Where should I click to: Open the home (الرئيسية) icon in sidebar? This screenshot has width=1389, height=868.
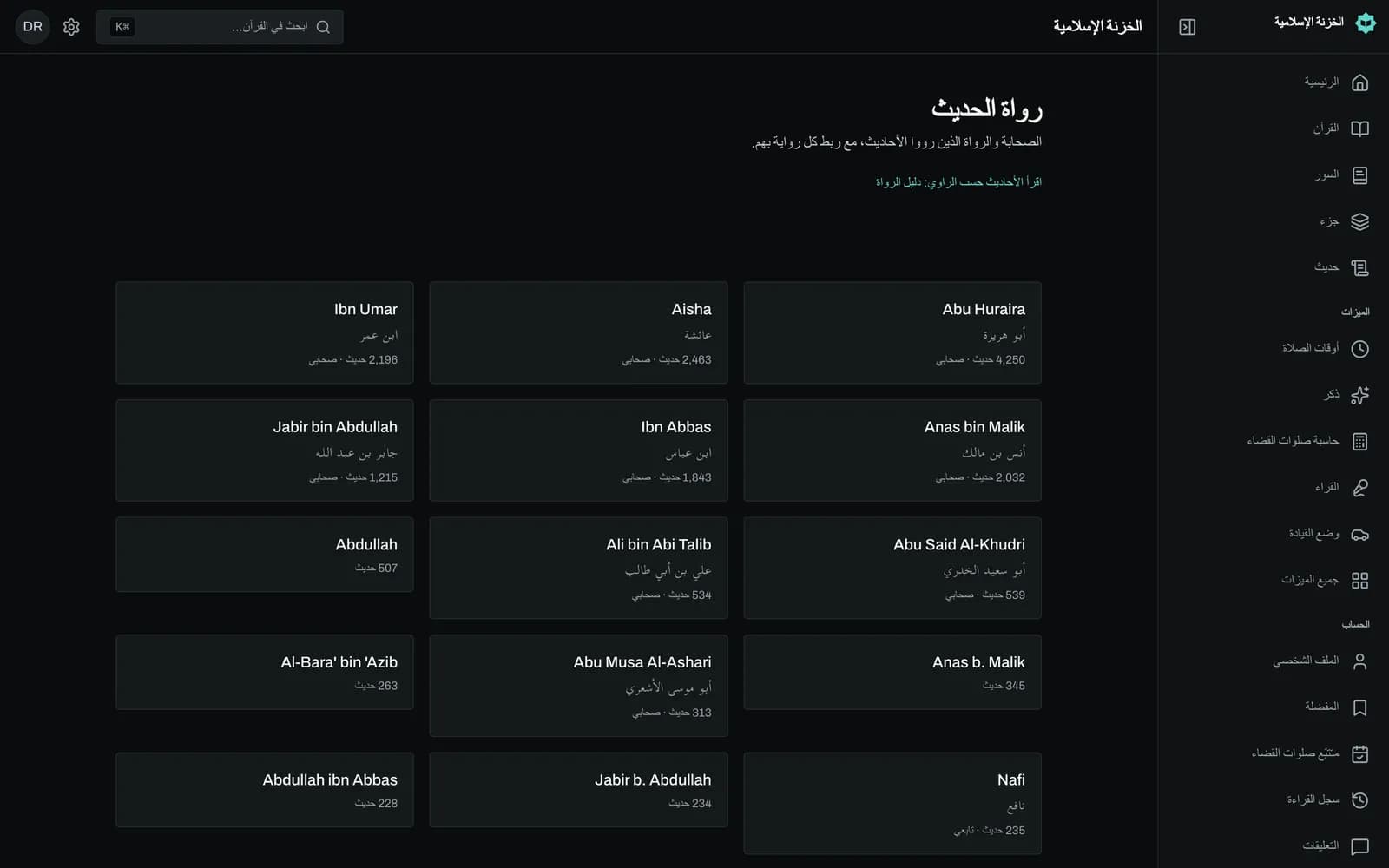click(x=1359, y=82)
